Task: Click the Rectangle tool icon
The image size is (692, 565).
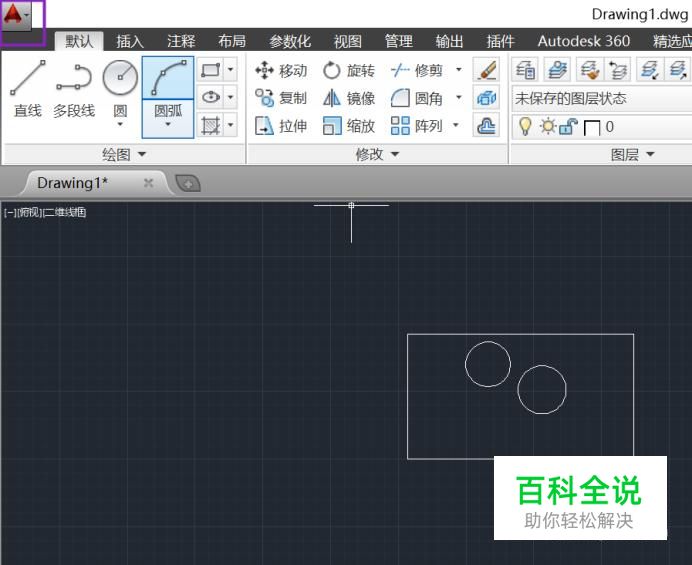Action: 210,70
